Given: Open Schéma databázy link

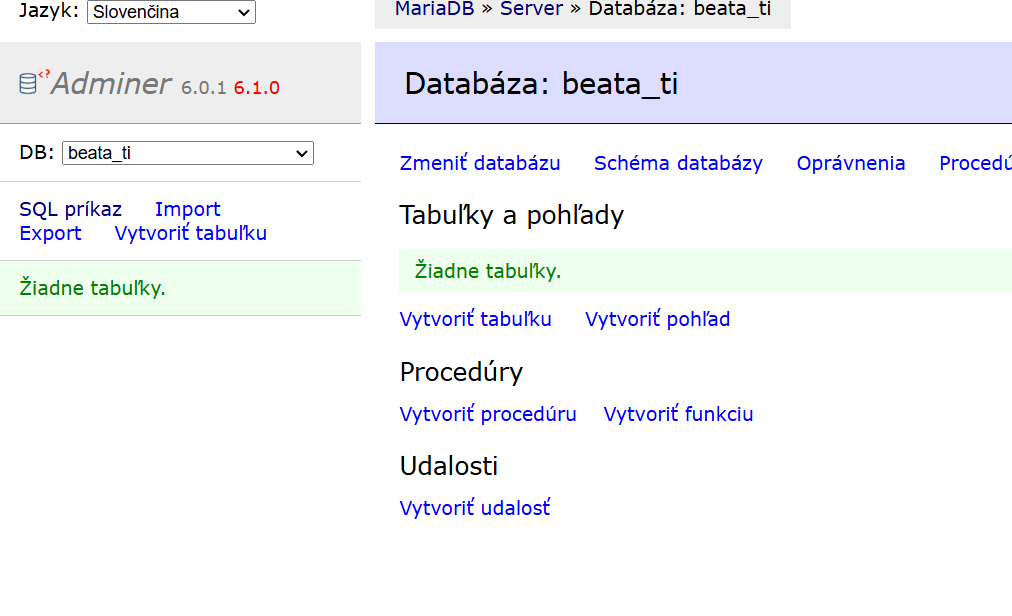Looking at the screenshot, I should click(678, 163).
